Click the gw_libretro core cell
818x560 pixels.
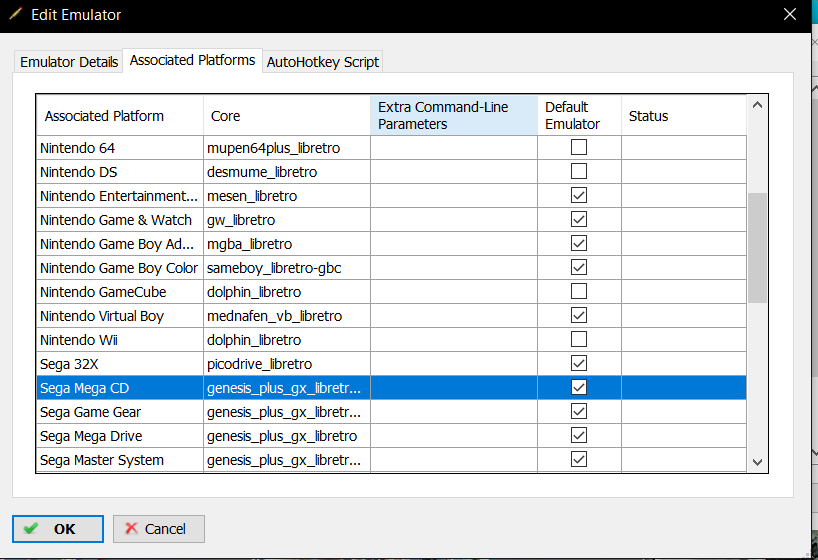[286, 220]
